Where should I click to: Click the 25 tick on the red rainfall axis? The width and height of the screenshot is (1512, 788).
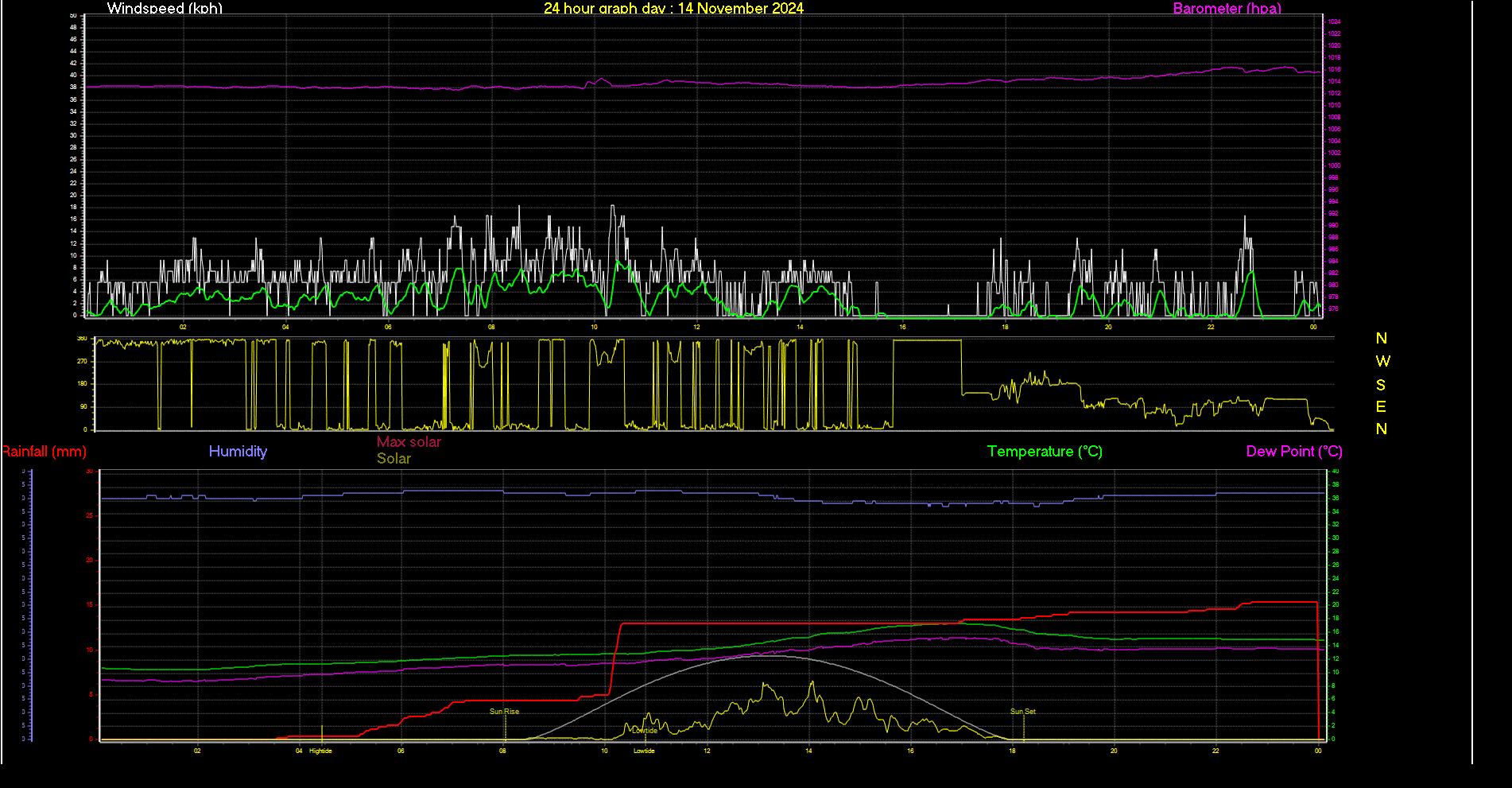pos(90,516)
